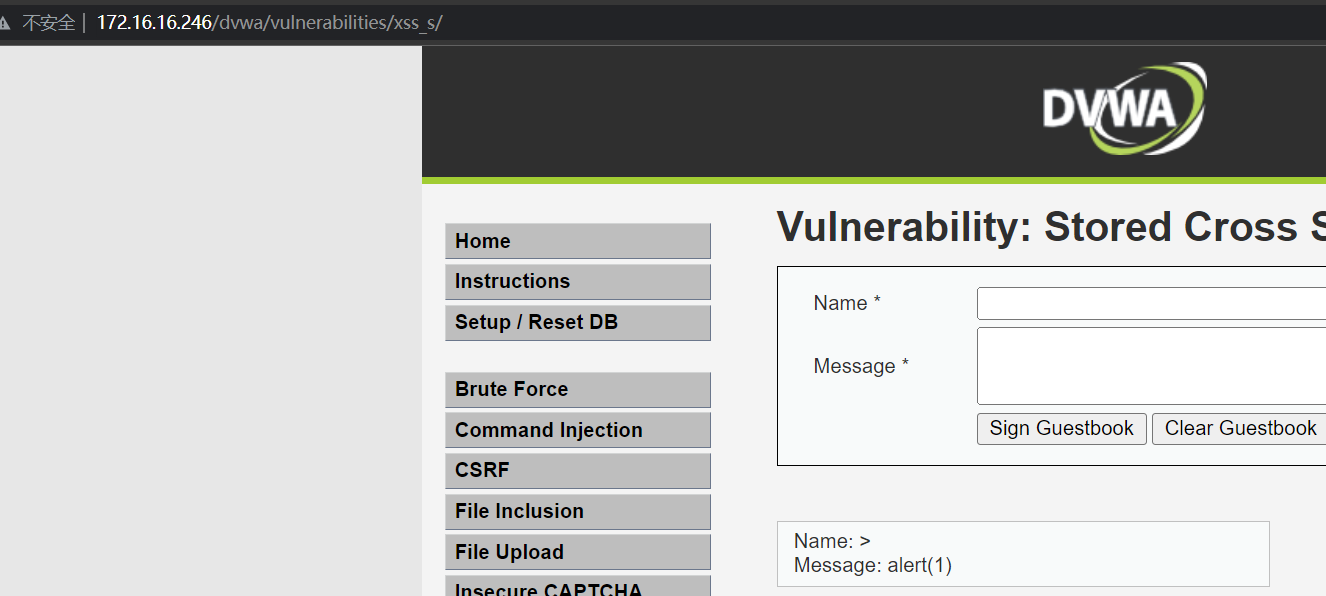Select the URL in the address bar
This screenshot has width=1326, height=596.
click(269, 23)
